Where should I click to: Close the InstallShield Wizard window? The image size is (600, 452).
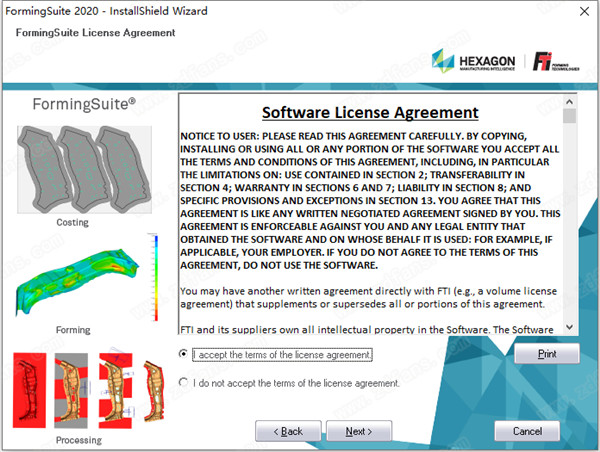(x=584, y=11)
